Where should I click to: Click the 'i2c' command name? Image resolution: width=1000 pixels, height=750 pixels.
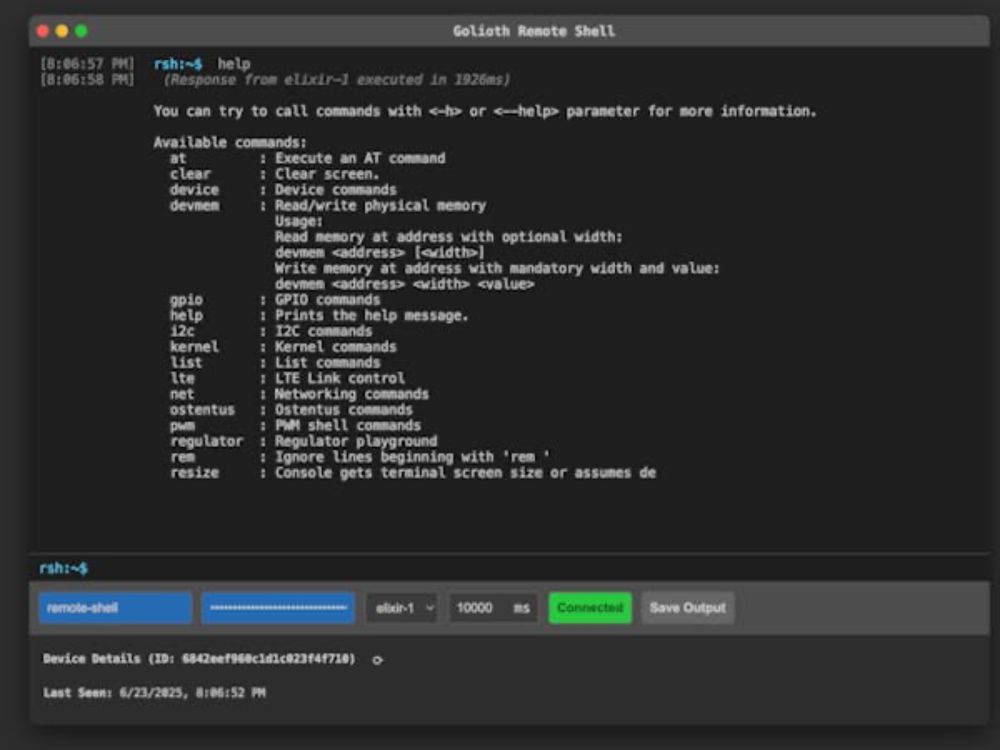[182, 331]
